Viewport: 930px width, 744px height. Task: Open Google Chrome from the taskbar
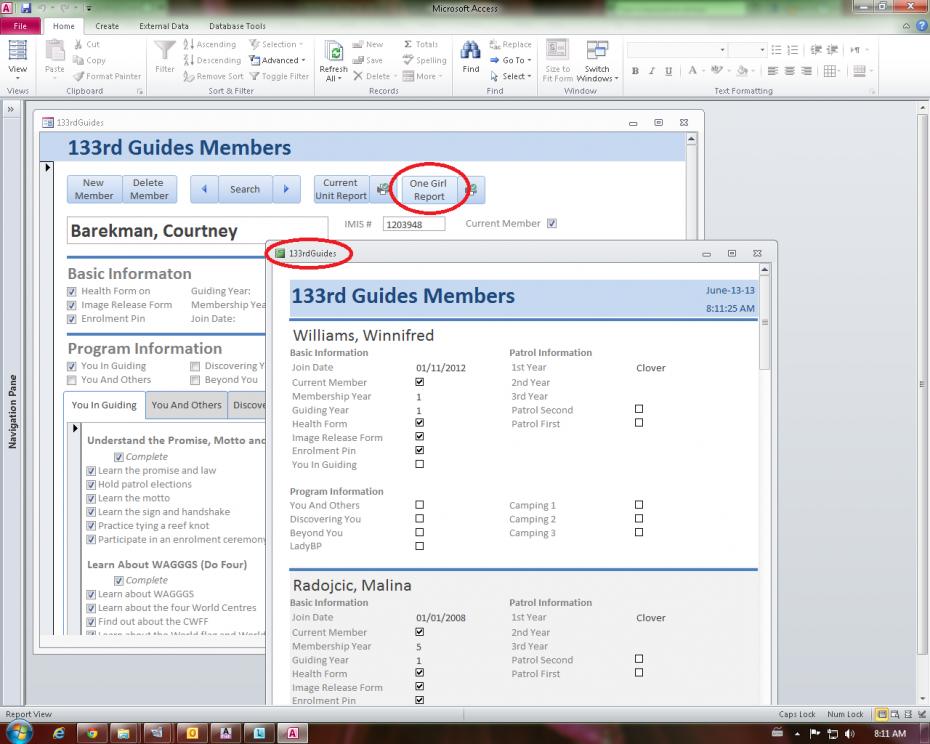pos(91,733)
